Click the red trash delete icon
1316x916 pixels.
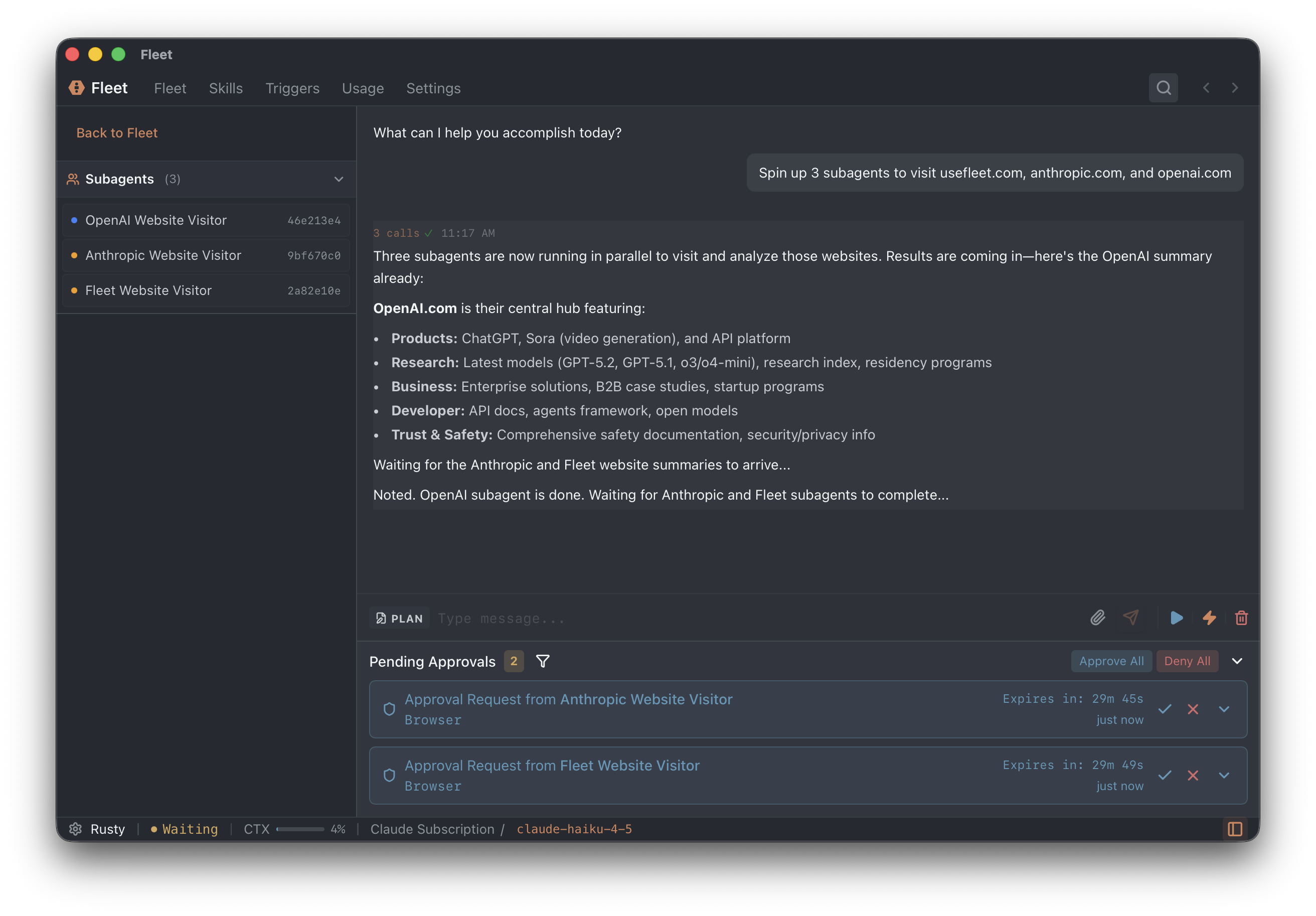1241,618
